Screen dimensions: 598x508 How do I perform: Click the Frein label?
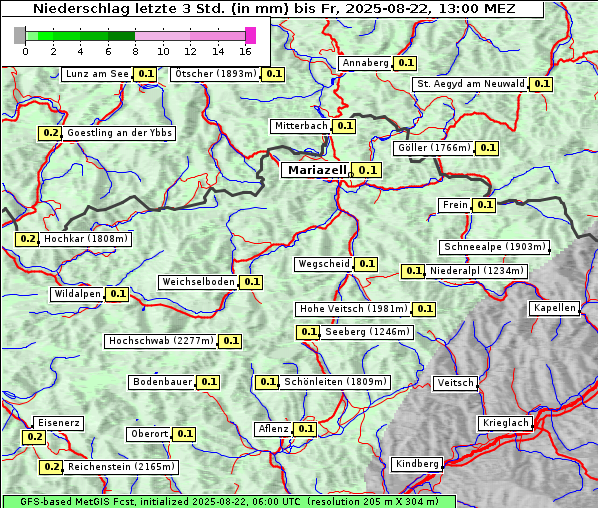(x=455, y=205)
